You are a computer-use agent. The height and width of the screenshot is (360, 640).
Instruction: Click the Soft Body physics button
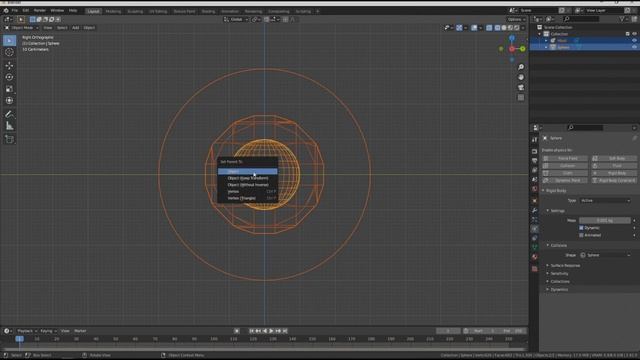click(614, 158)
